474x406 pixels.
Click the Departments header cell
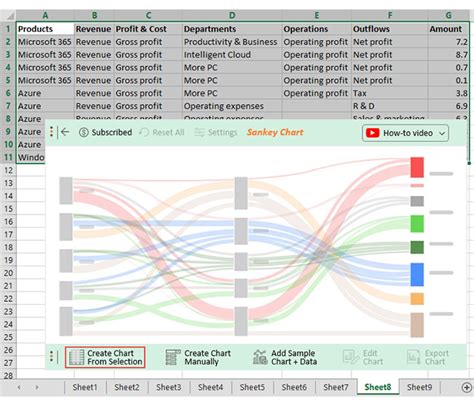(232, 29)
